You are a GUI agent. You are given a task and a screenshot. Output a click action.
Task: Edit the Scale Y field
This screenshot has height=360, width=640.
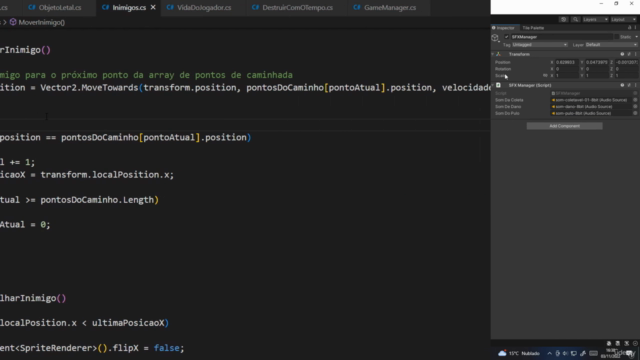[597, 76]
